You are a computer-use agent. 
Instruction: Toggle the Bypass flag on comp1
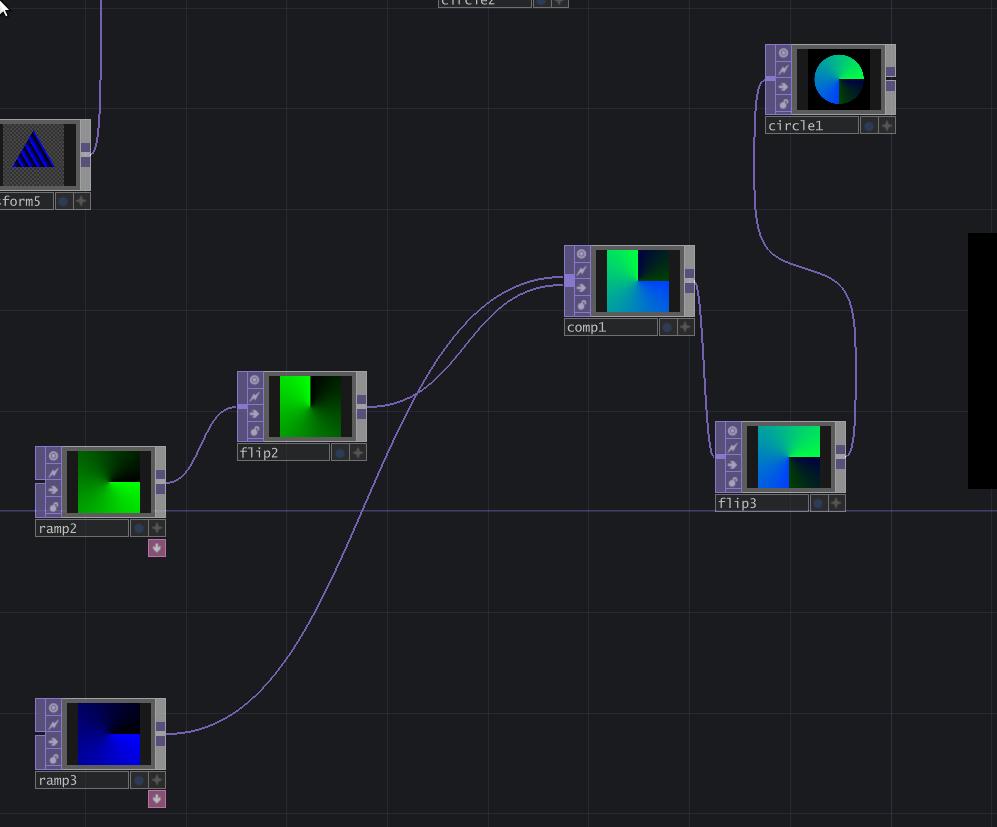click(x=581, y=288)
